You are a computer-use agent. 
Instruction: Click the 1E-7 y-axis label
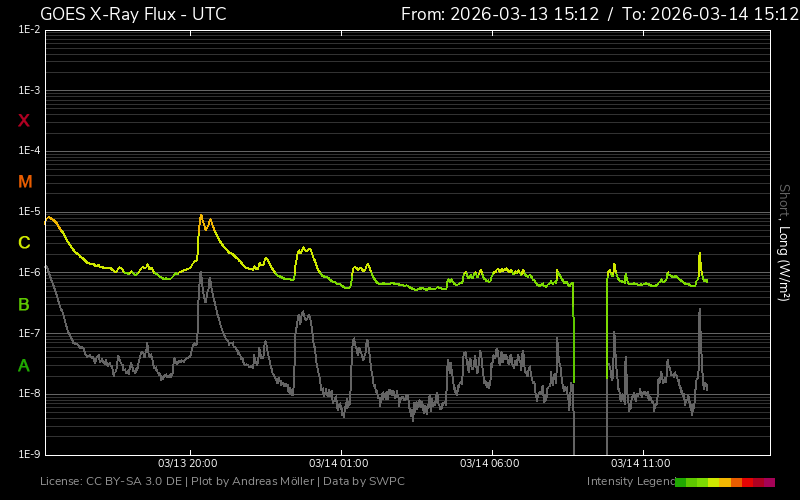[29, 333]
